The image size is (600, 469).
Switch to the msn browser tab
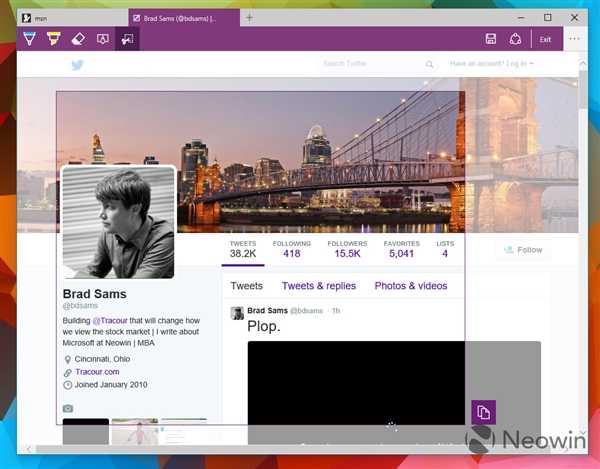70,17
